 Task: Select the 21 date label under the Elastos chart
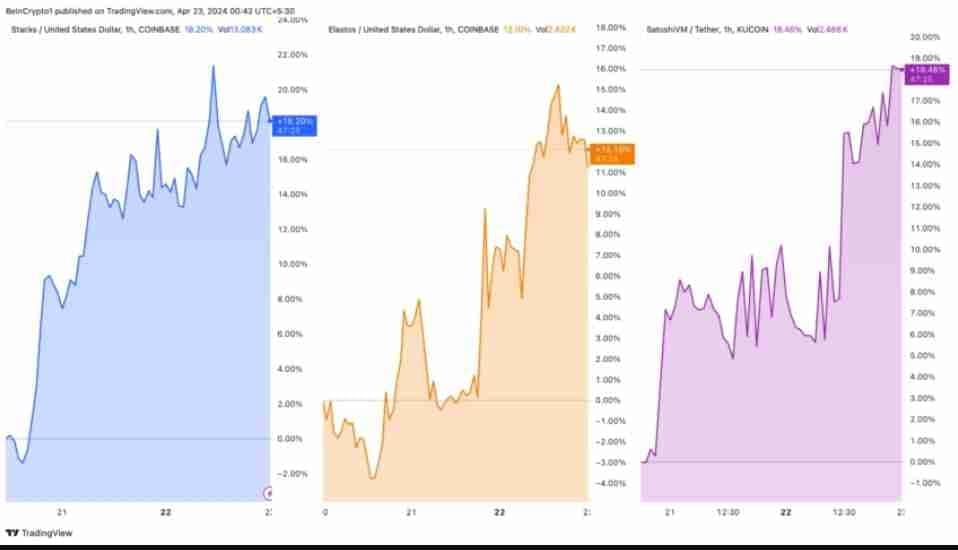[x=411, y=511]
